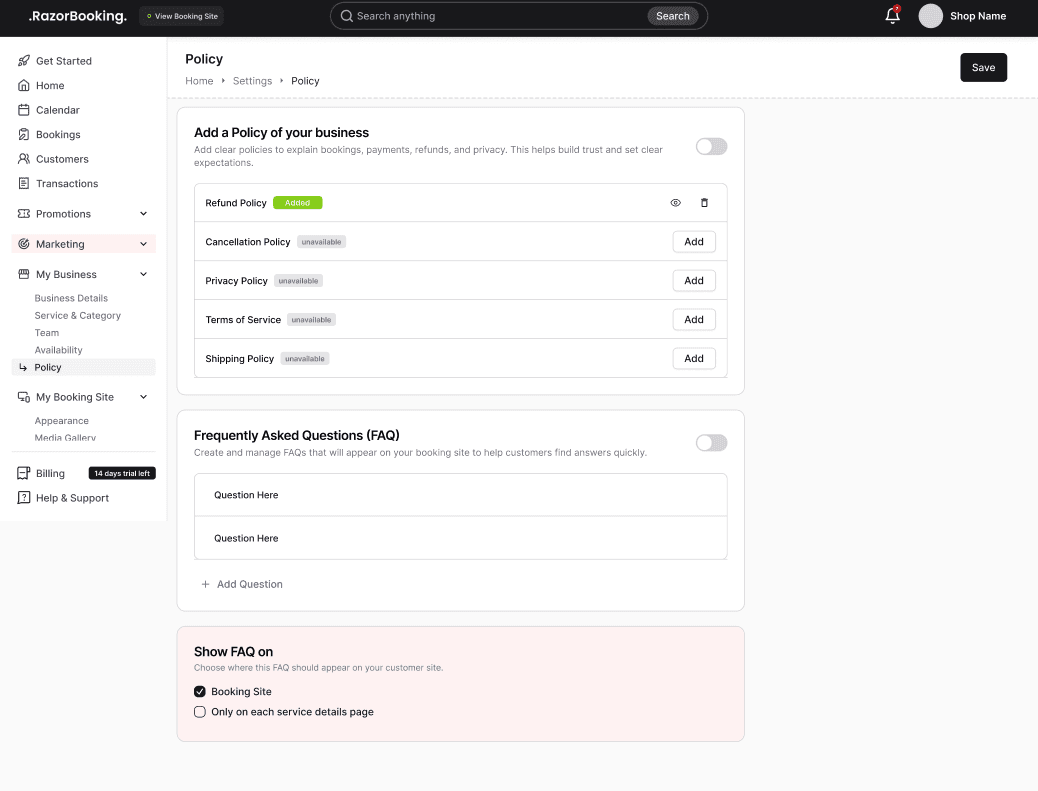This screenshot has height=791, width=1038.
Task: Click the Bookings icon in sidebar
Action: 24,134
